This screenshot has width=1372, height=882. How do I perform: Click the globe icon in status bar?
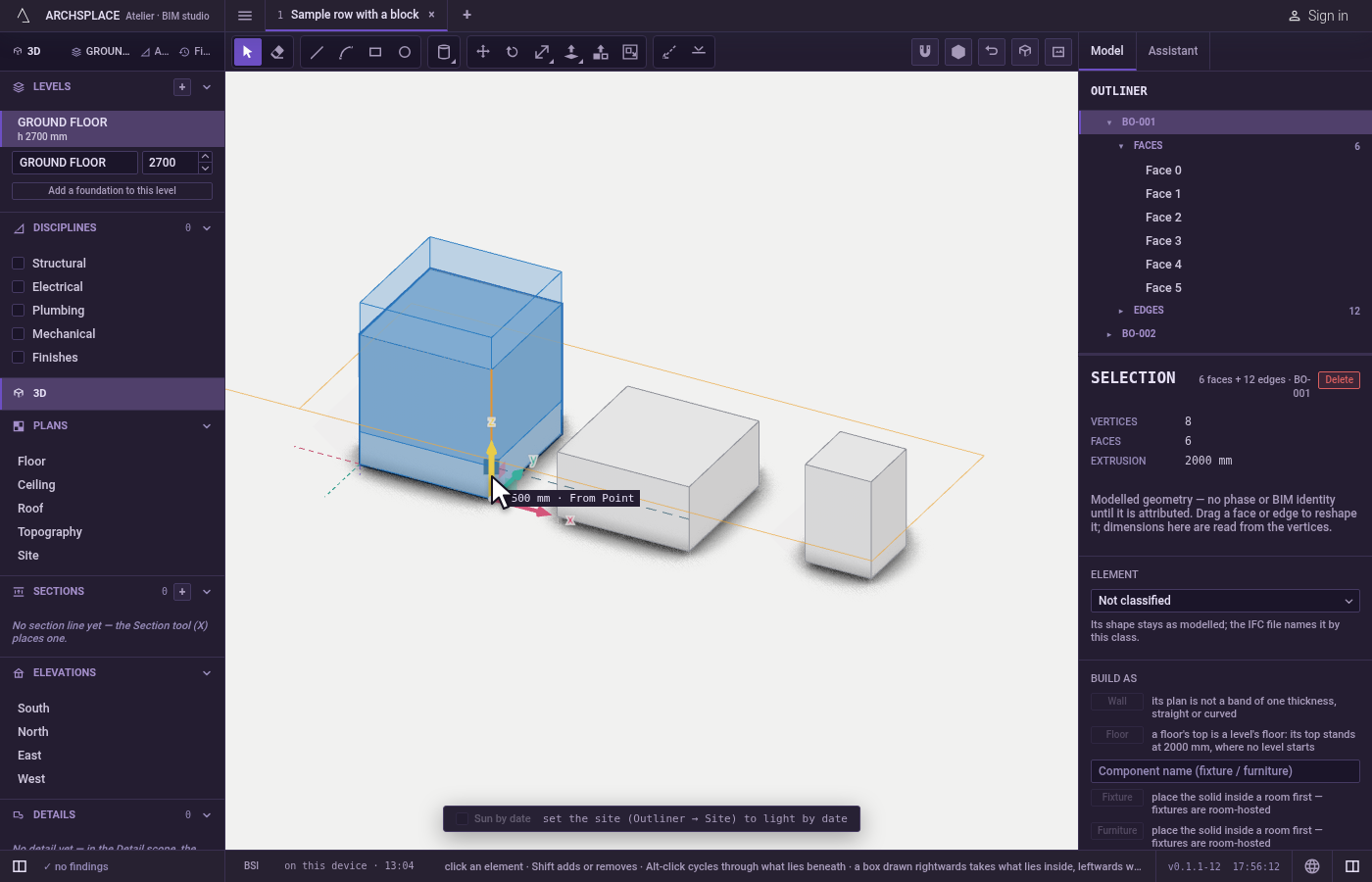click(1312, 866)
